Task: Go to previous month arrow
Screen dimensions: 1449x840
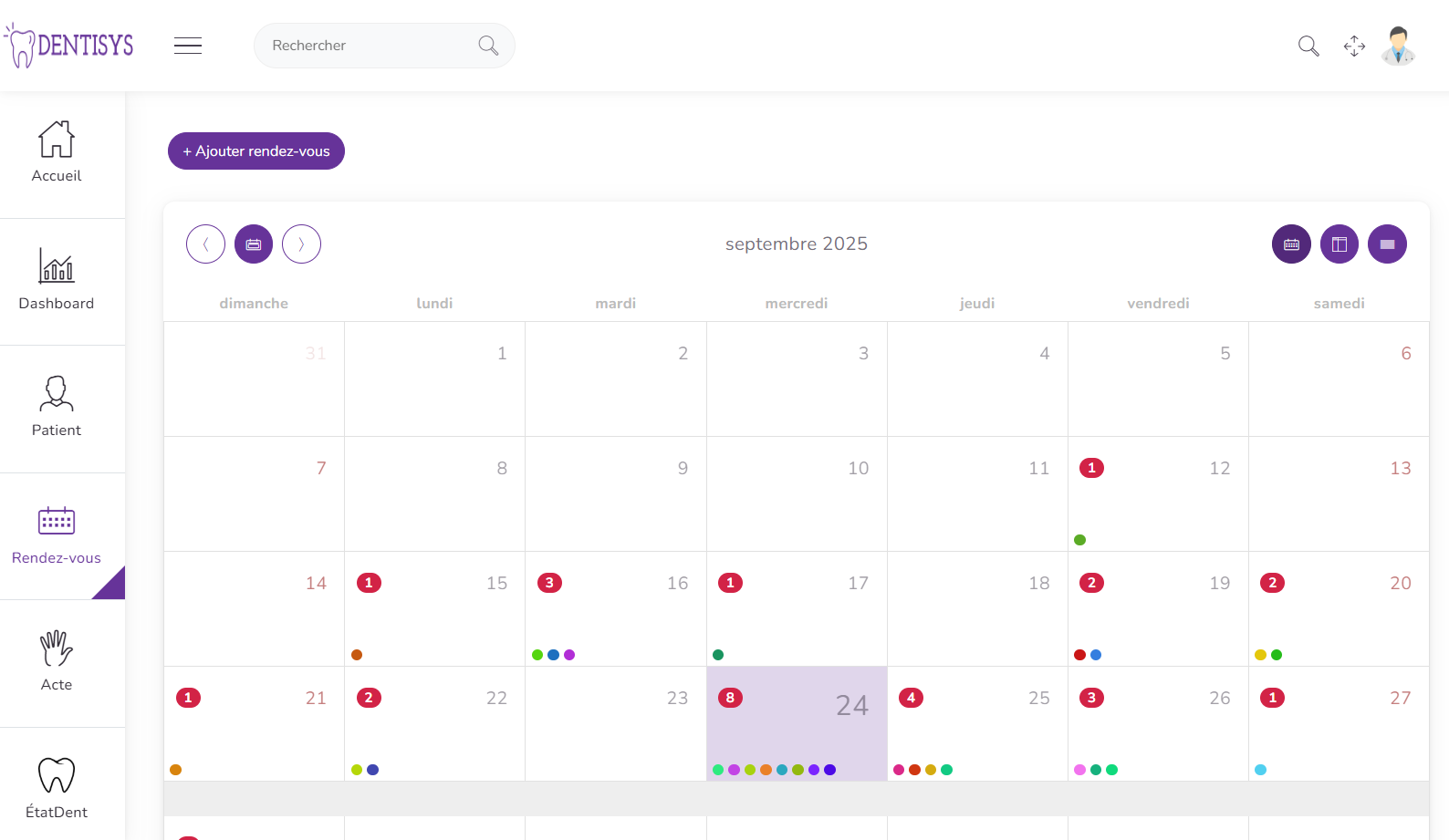Action: click(x=205, y=244)
